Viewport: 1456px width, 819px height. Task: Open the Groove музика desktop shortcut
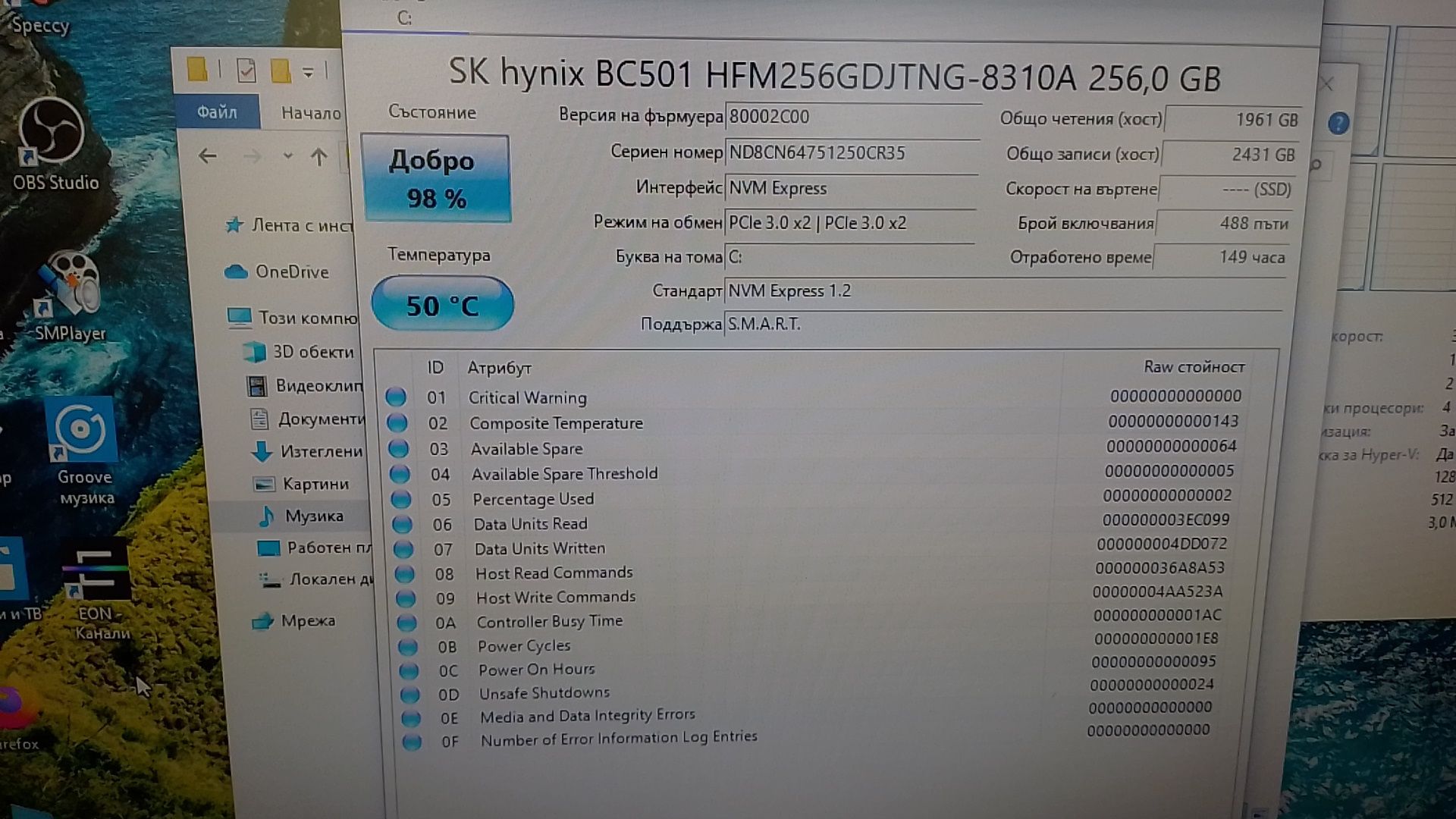click(84, 452)
